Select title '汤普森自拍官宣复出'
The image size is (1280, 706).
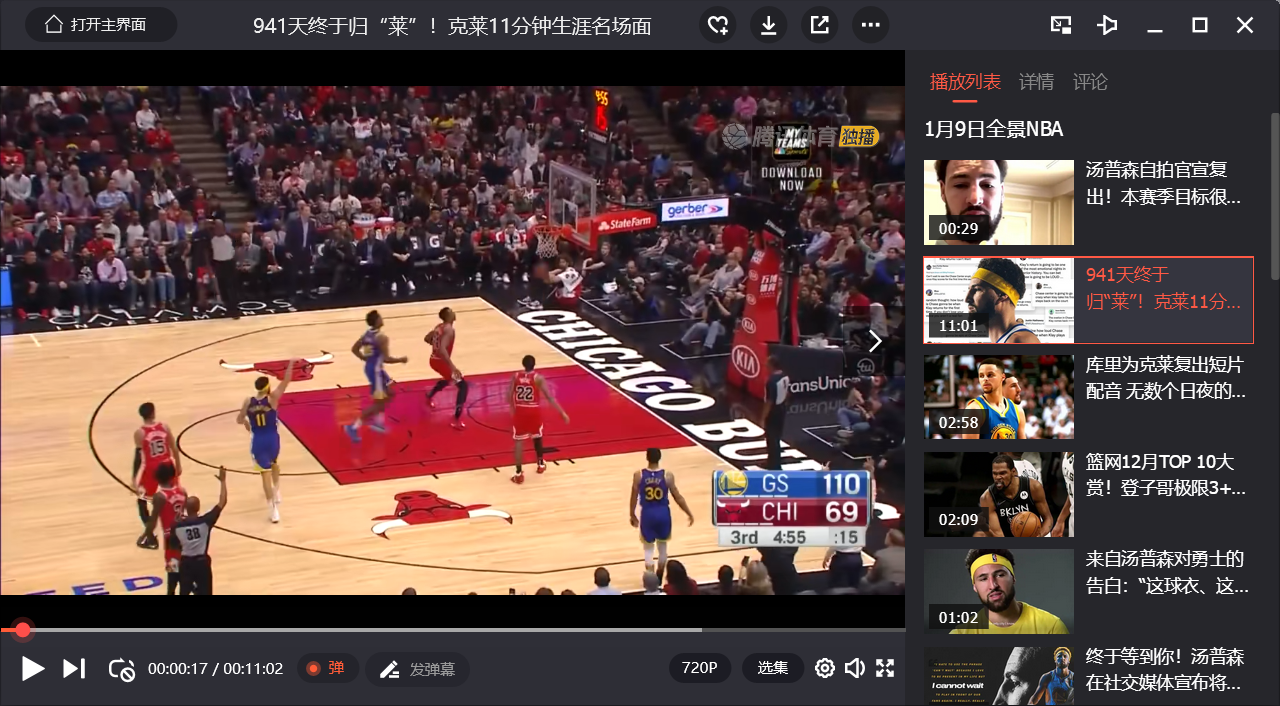click(x=1163, y=183)
